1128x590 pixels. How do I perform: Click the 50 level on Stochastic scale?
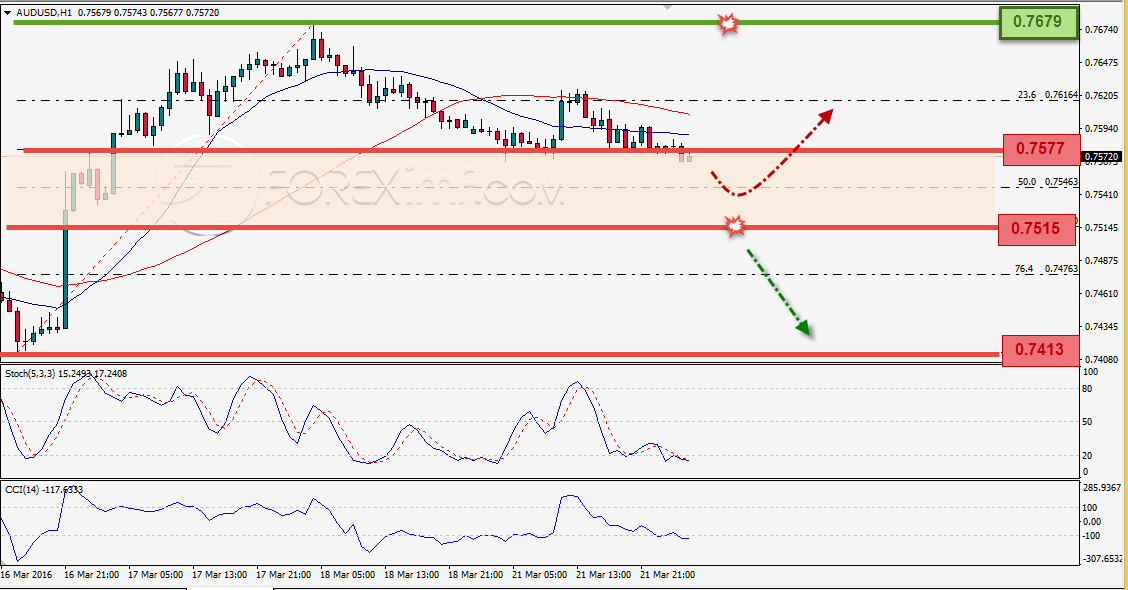1087,422
